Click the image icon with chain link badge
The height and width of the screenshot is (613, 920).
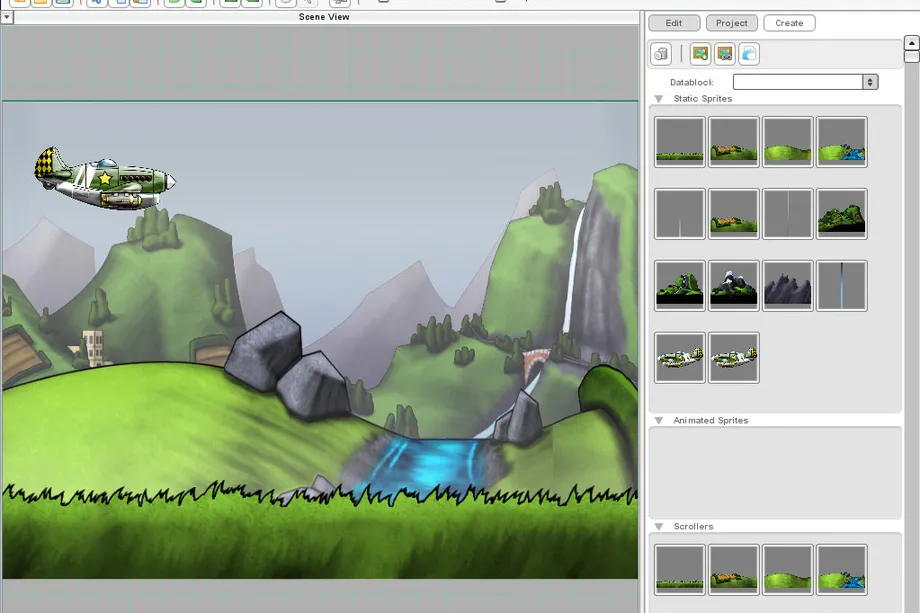(724, 54)
